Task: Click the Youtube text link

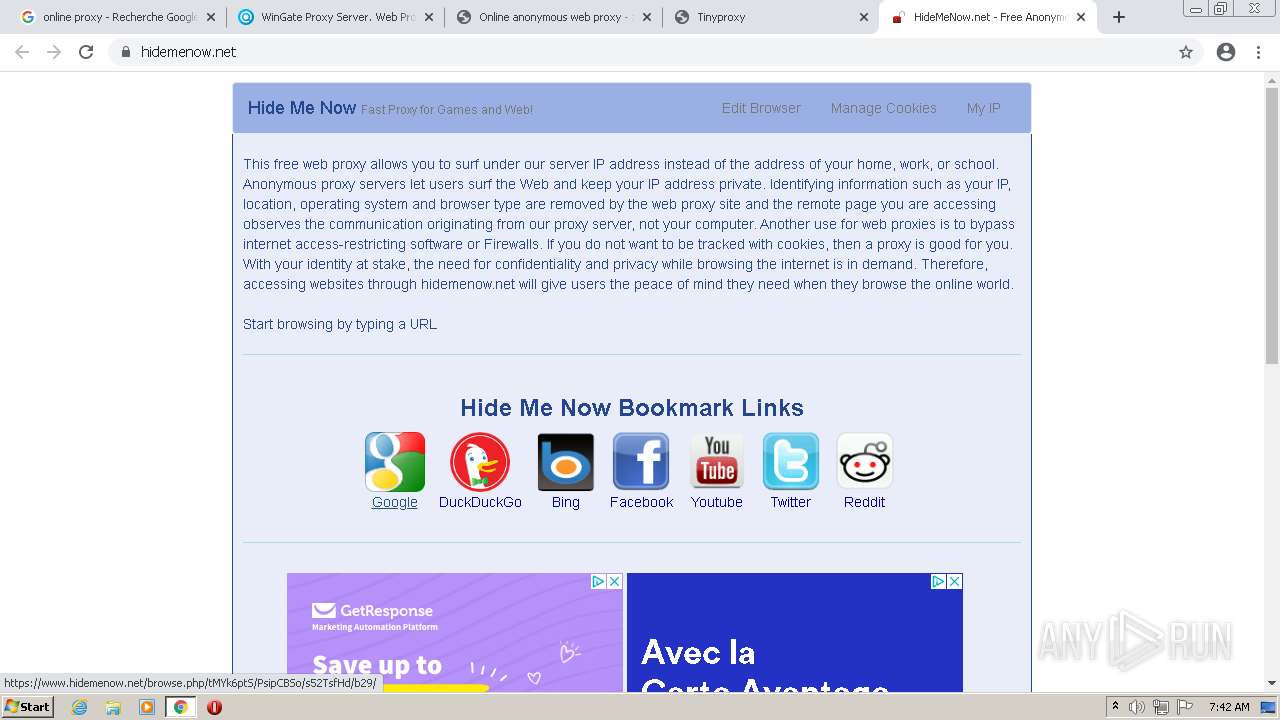Action: 717,502
